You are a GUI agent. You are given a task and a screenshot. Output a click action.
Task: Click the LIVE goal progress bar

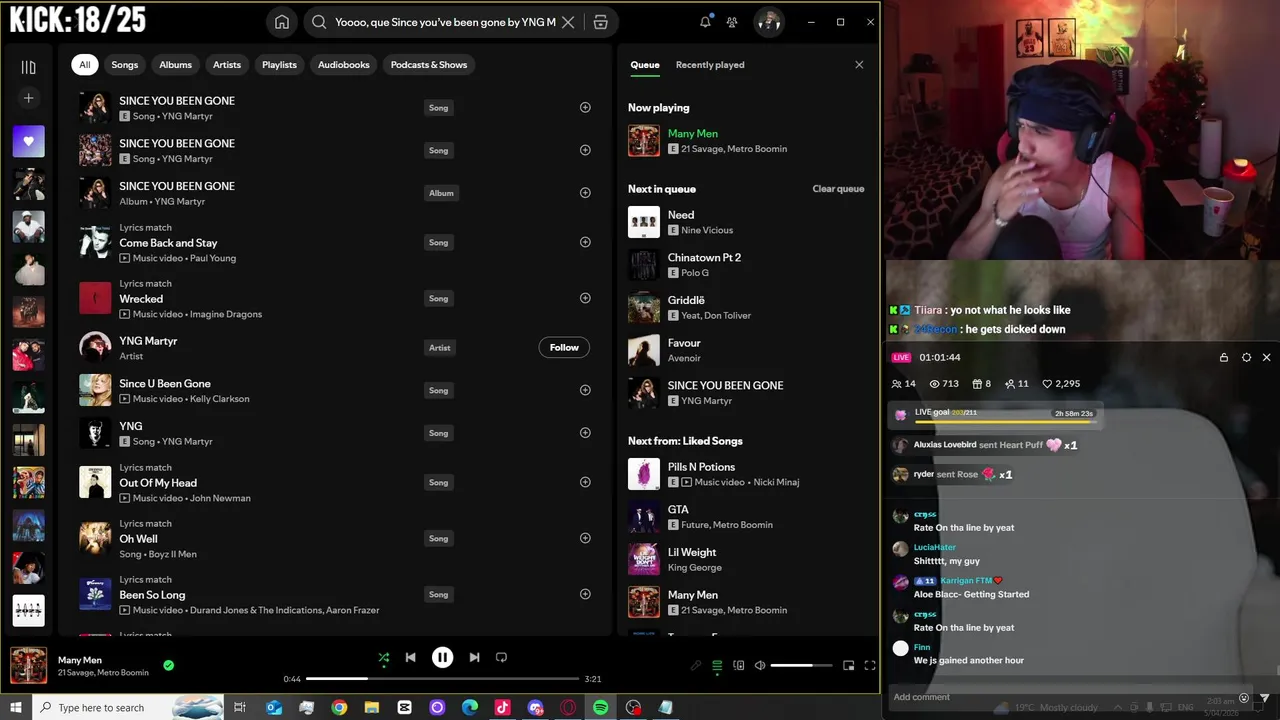click(x=1005, y=421)
